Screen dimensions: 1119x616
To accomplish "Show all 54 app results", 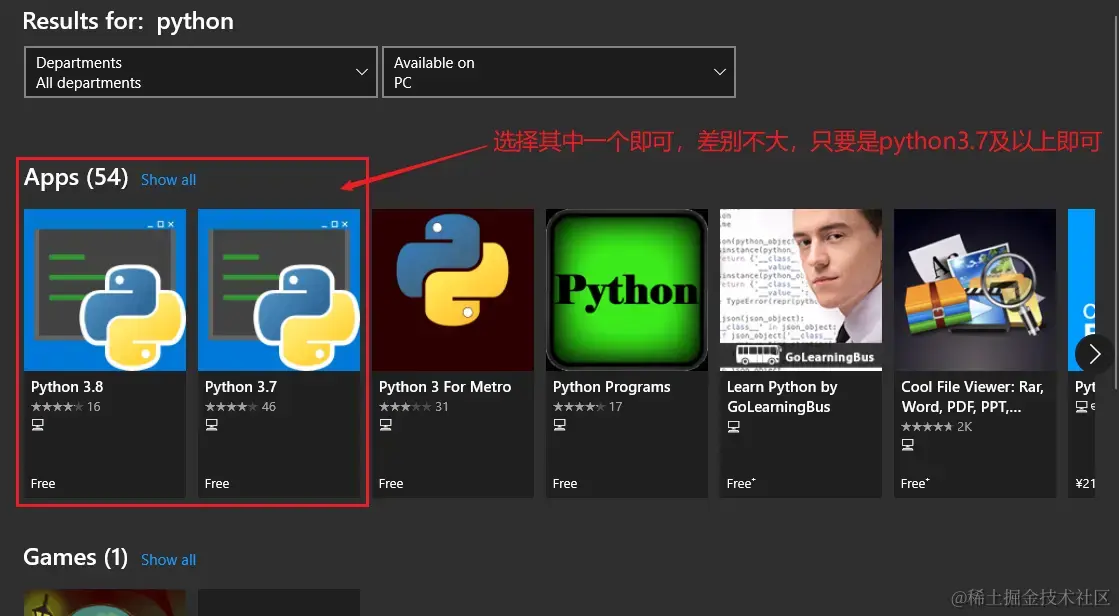I will [167, 180].
